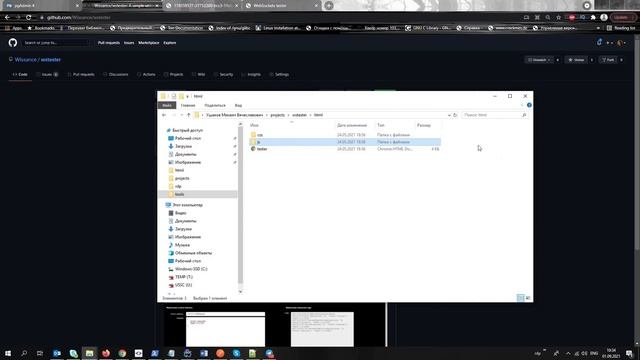Open Explore in GitHub header

pos(170,42)
